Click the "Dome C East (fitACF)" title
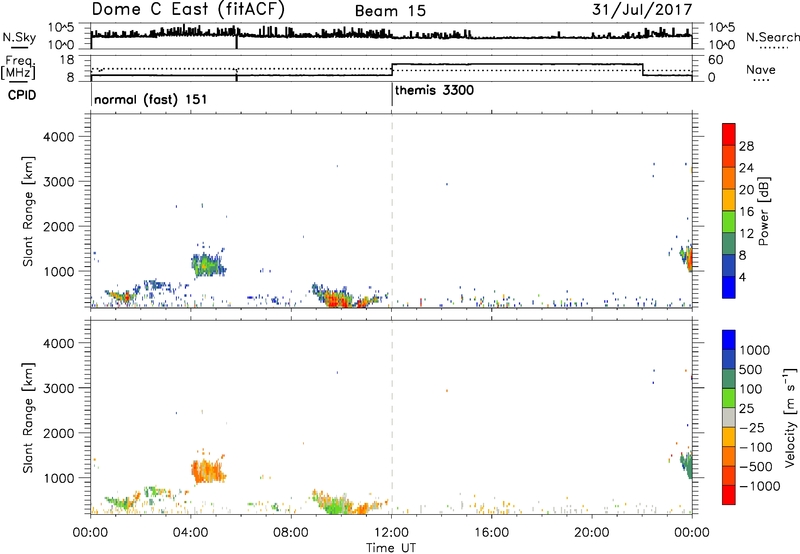 (x=188, y=9)
